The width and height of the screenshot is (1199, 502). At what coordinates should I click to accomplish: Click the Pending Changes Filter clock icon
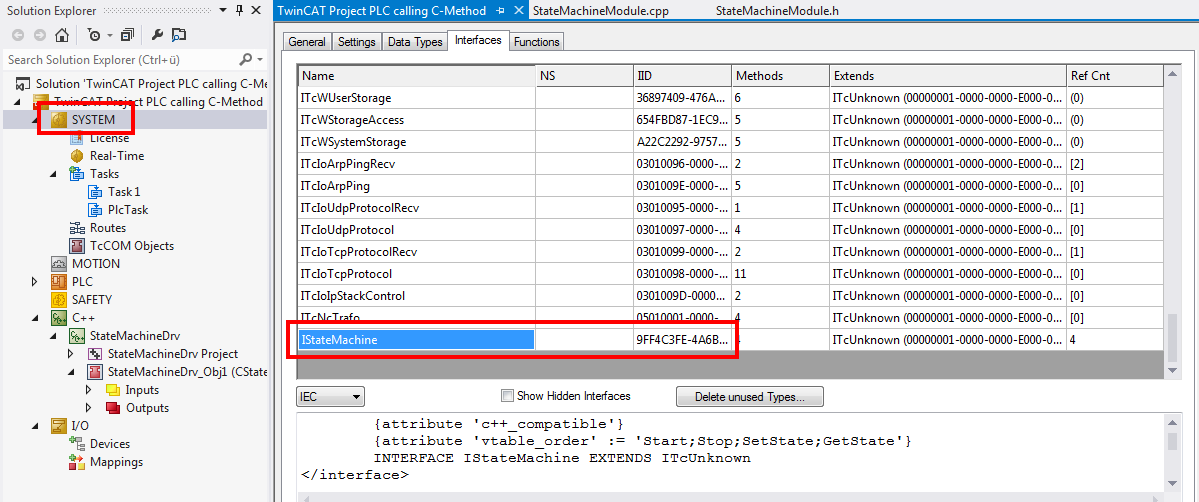click(93, 35)
